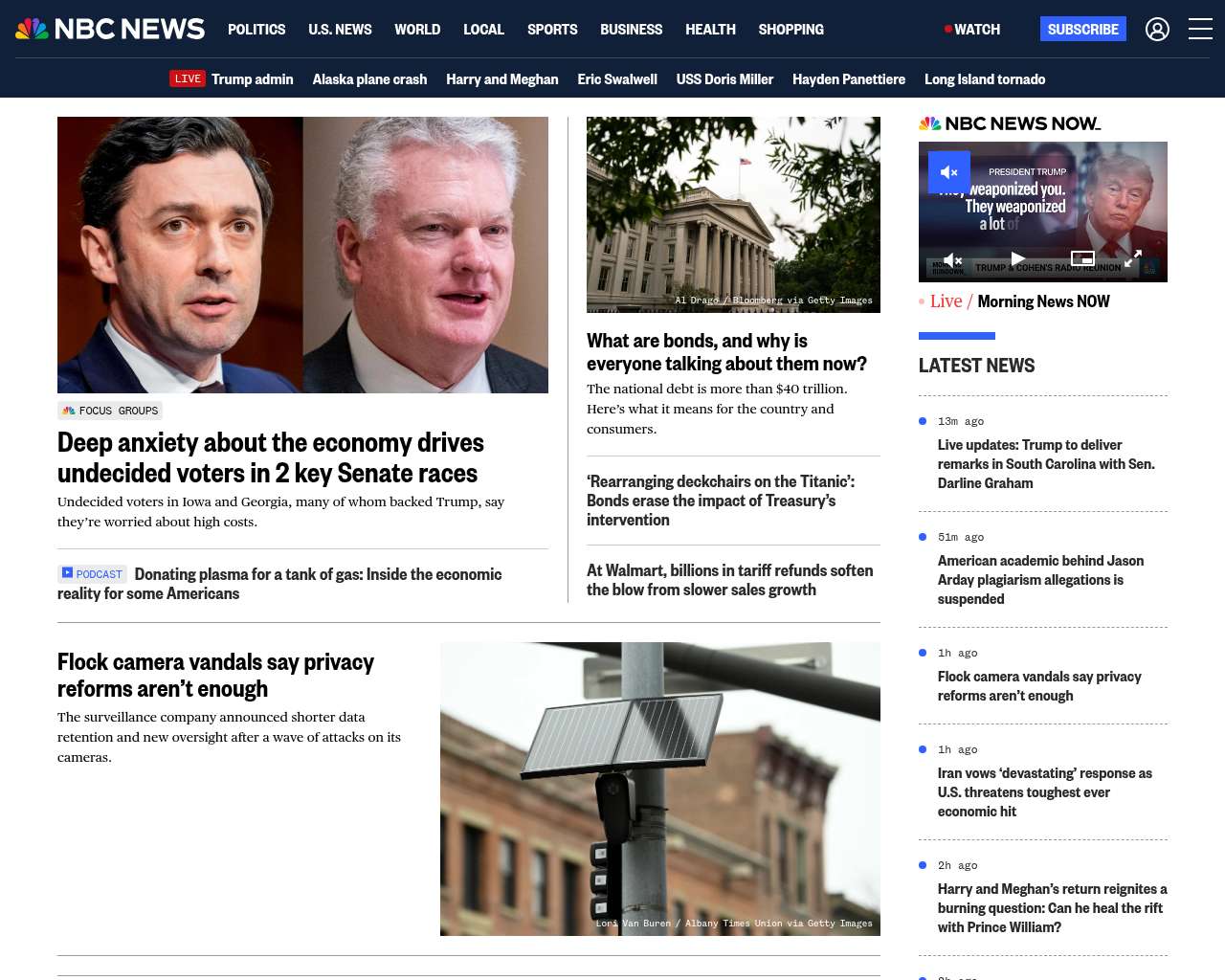Open the Health section

coord(710,30)
